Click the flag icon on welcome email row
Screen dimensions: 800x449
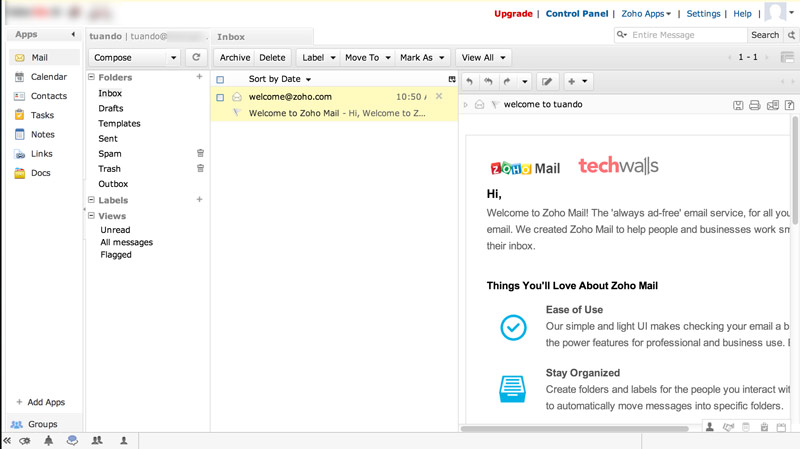(x=236, y=113)
